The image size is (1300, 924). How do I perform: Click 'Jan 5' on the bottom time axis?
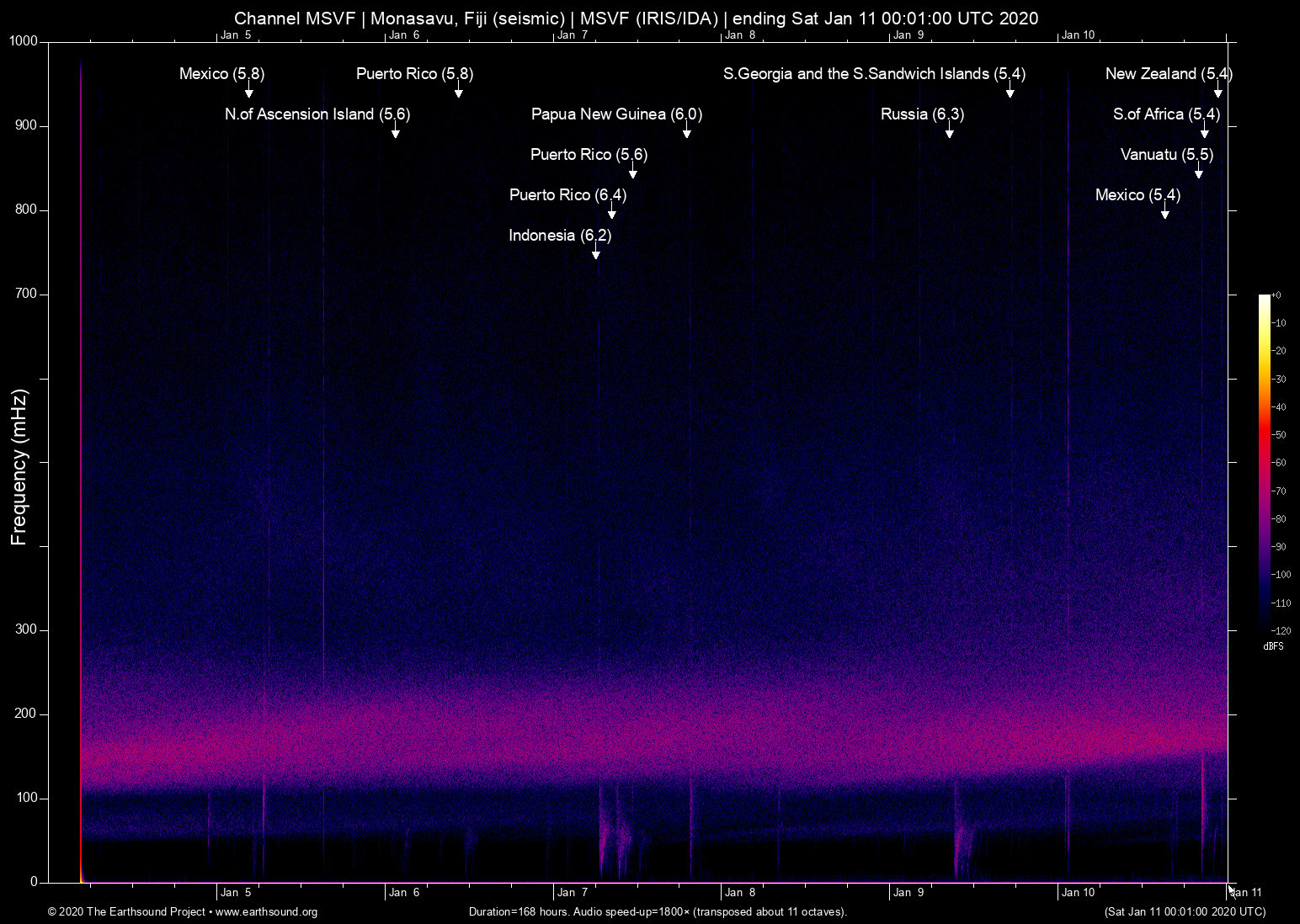(x=236, y=893)
